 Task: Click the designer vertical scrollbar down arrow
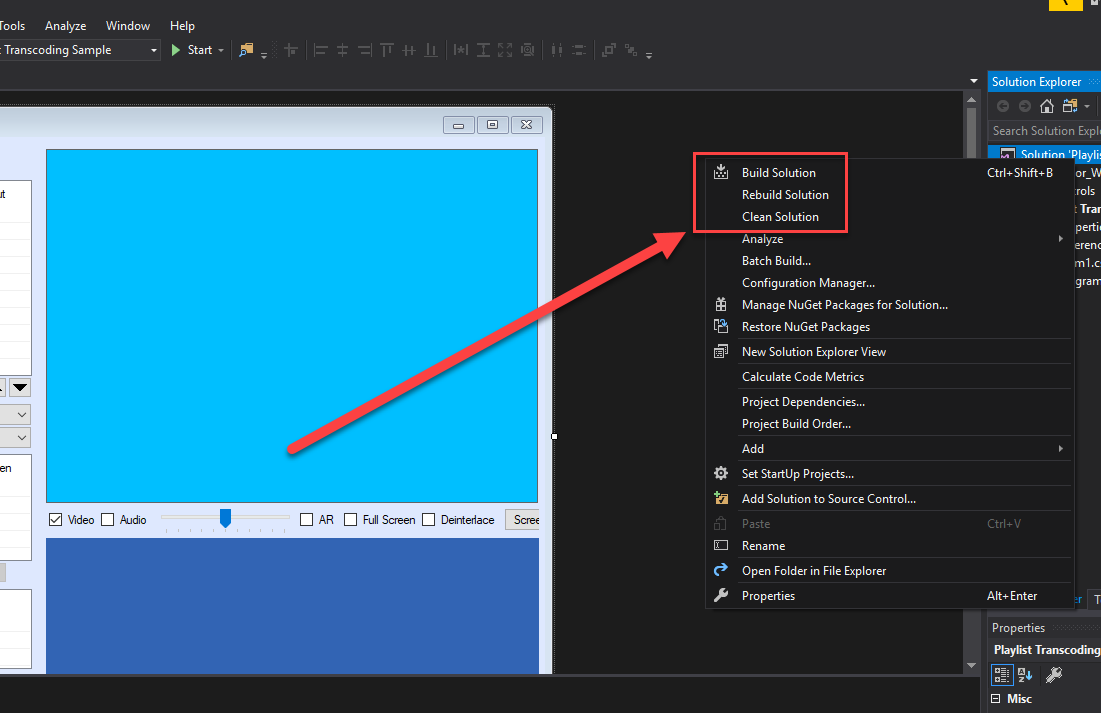(x=972, y=665)
